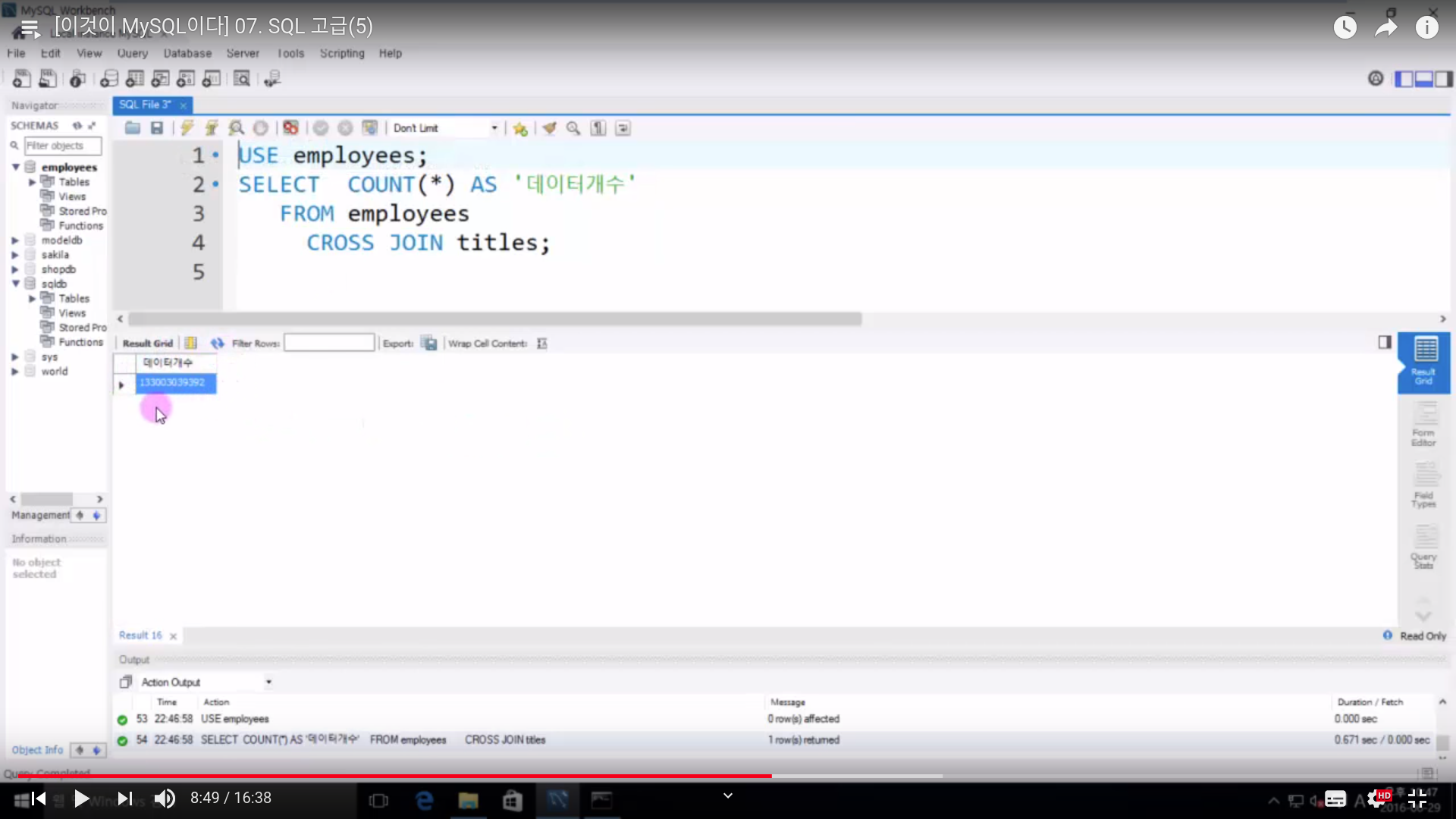Expand Tables under sqldb schema
The image size is (1456, 819).
32,299
